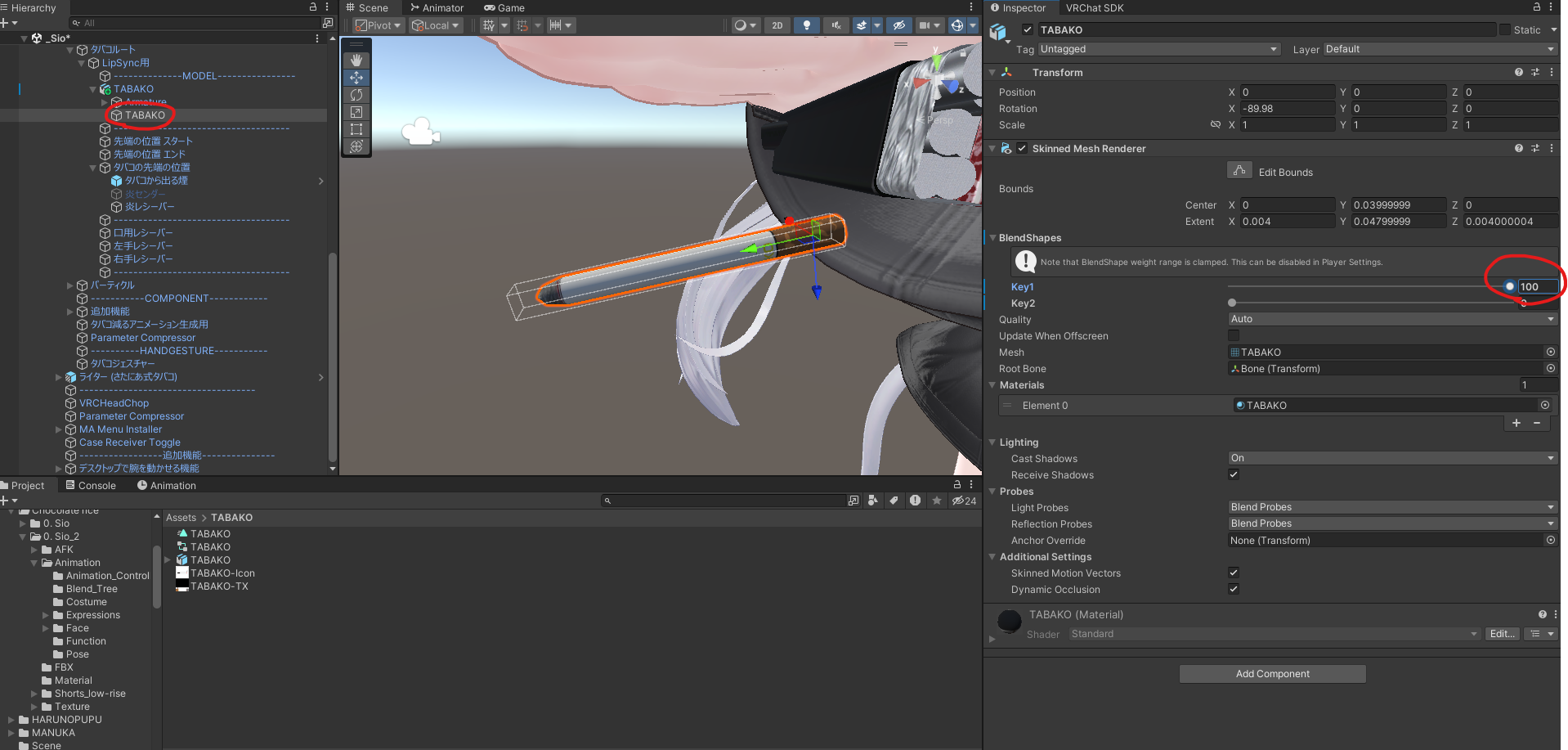Remove material slot with minus
Screen dimensions: 1568x750
click(x=1537, y=423)
